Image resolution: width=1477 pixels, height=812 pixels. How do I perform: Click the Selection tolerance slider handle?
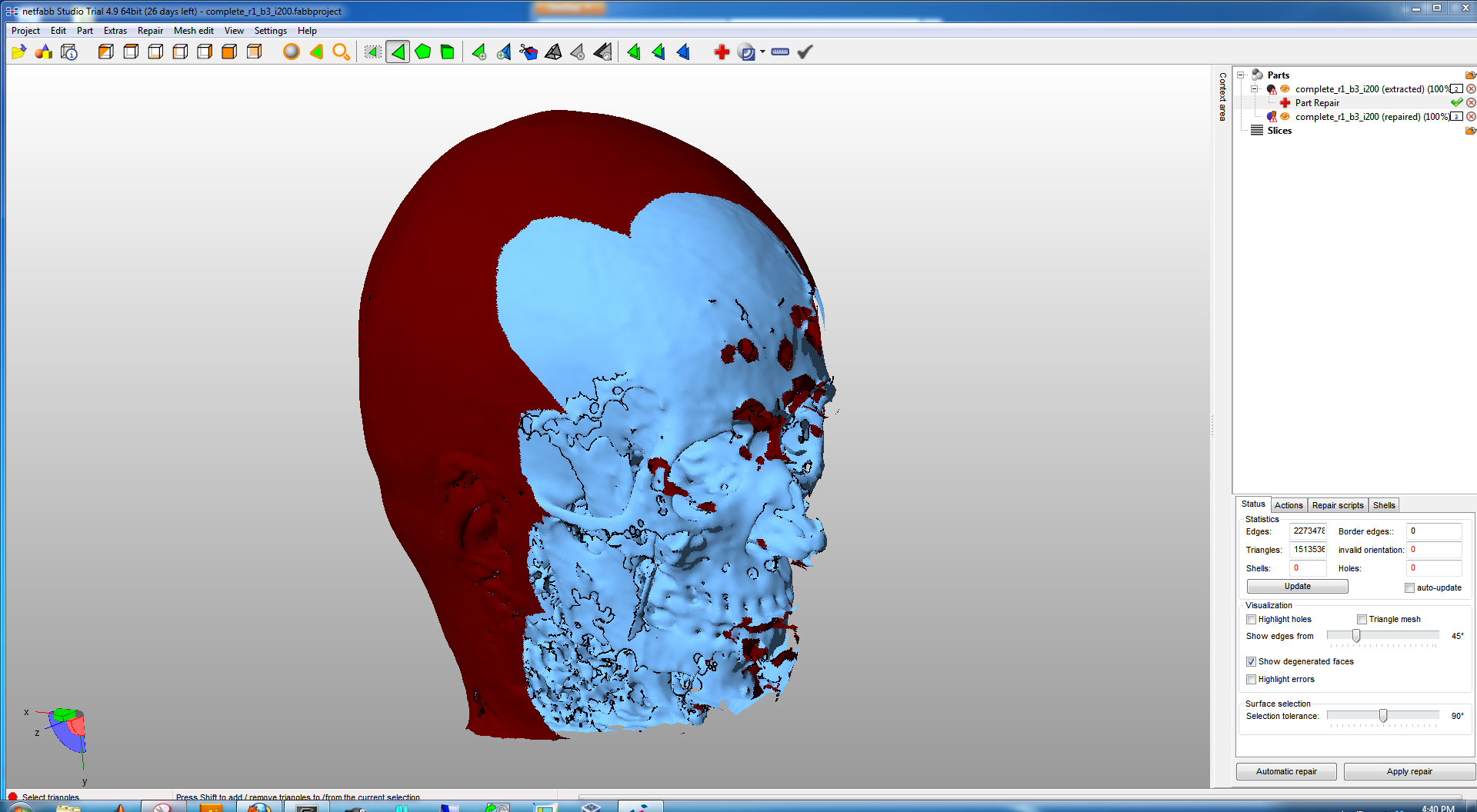point(1383,716)
